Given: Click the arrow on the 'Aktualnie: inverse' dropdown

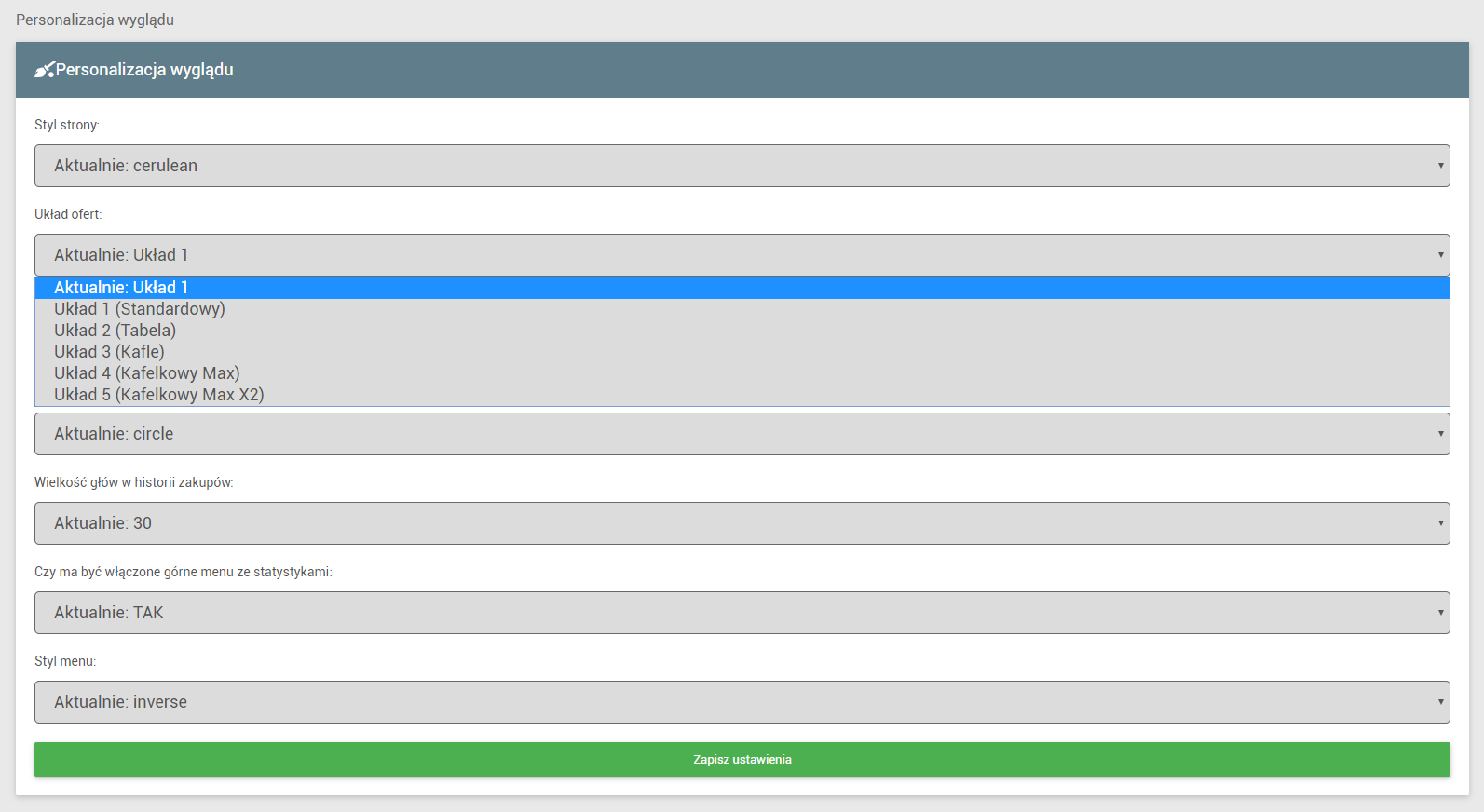Looking at the screenshot, I should pyautogui.click(x=1439, y=702).
